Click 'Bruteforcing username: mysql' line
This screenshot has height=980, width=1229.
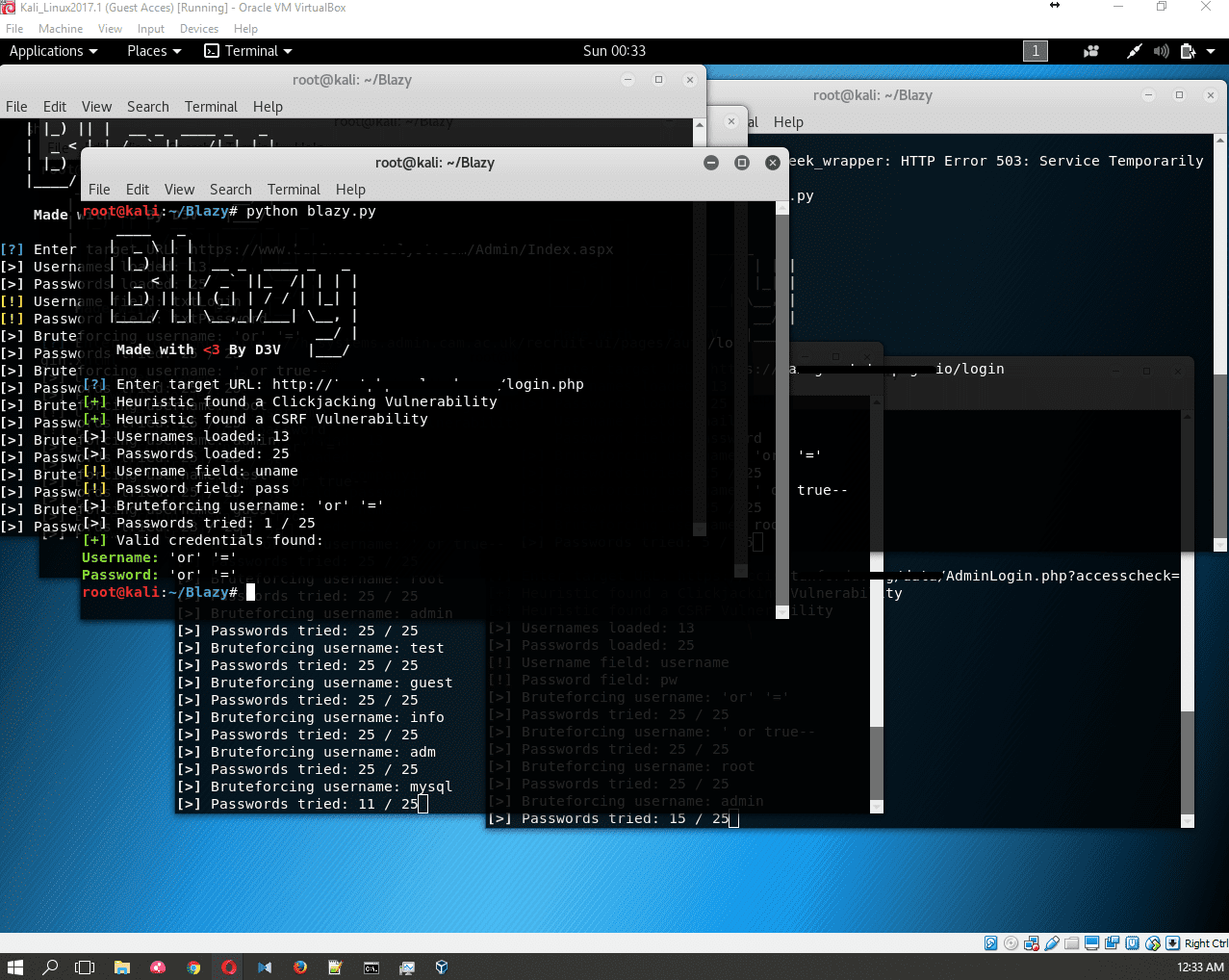[315, 787]
